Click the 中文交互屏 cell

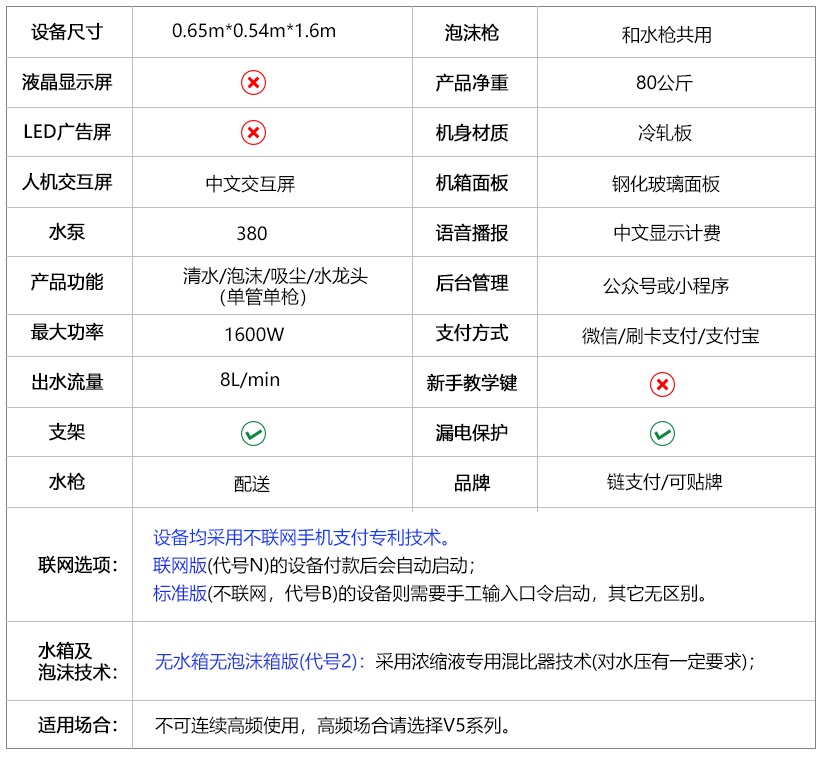tap(251, 184)
